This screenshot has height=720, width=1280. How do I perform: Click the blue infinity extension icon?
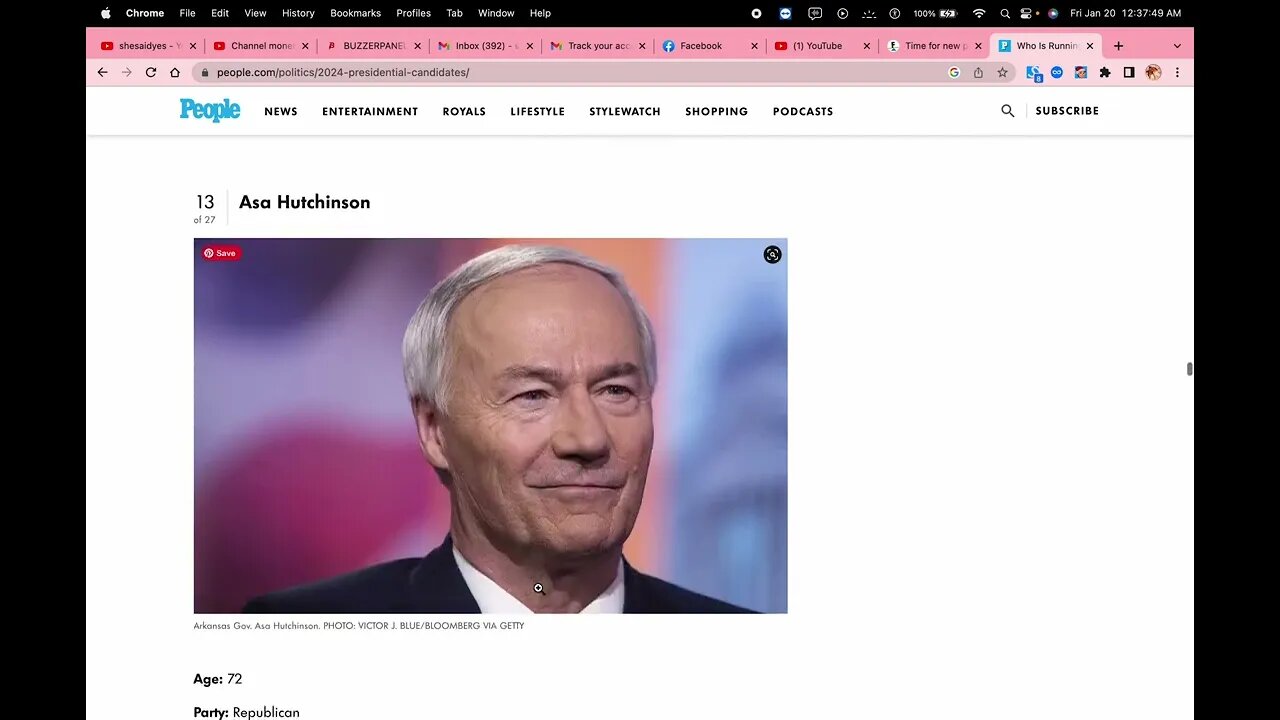click(1057, 72)
